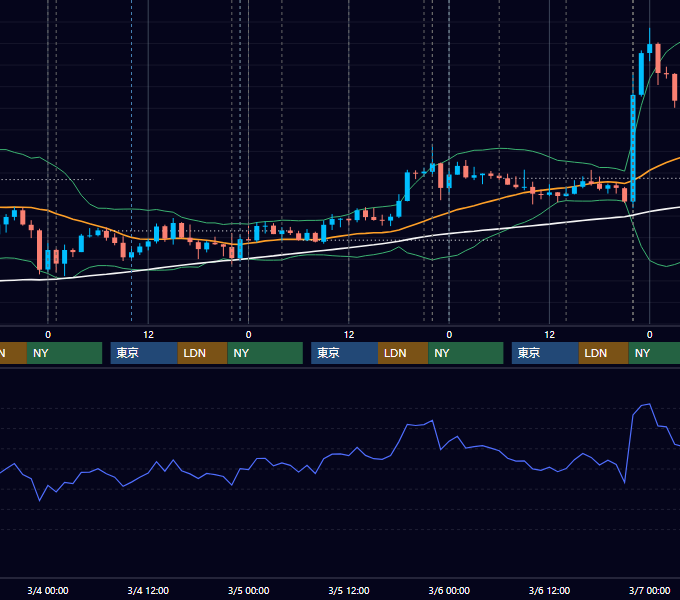Click the '3/6 00:00' time axis label
The width and height of the screenshot is (680, 600).
click(449, 590)
